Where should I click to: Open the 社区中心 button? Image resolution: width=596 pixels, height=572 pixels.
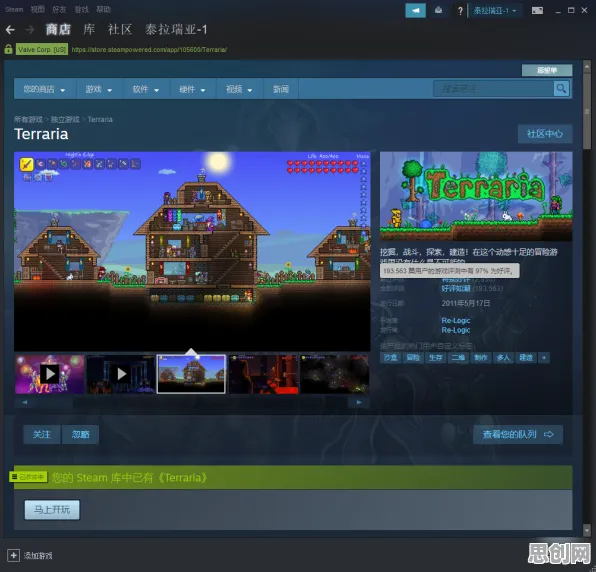pos(545,134)
